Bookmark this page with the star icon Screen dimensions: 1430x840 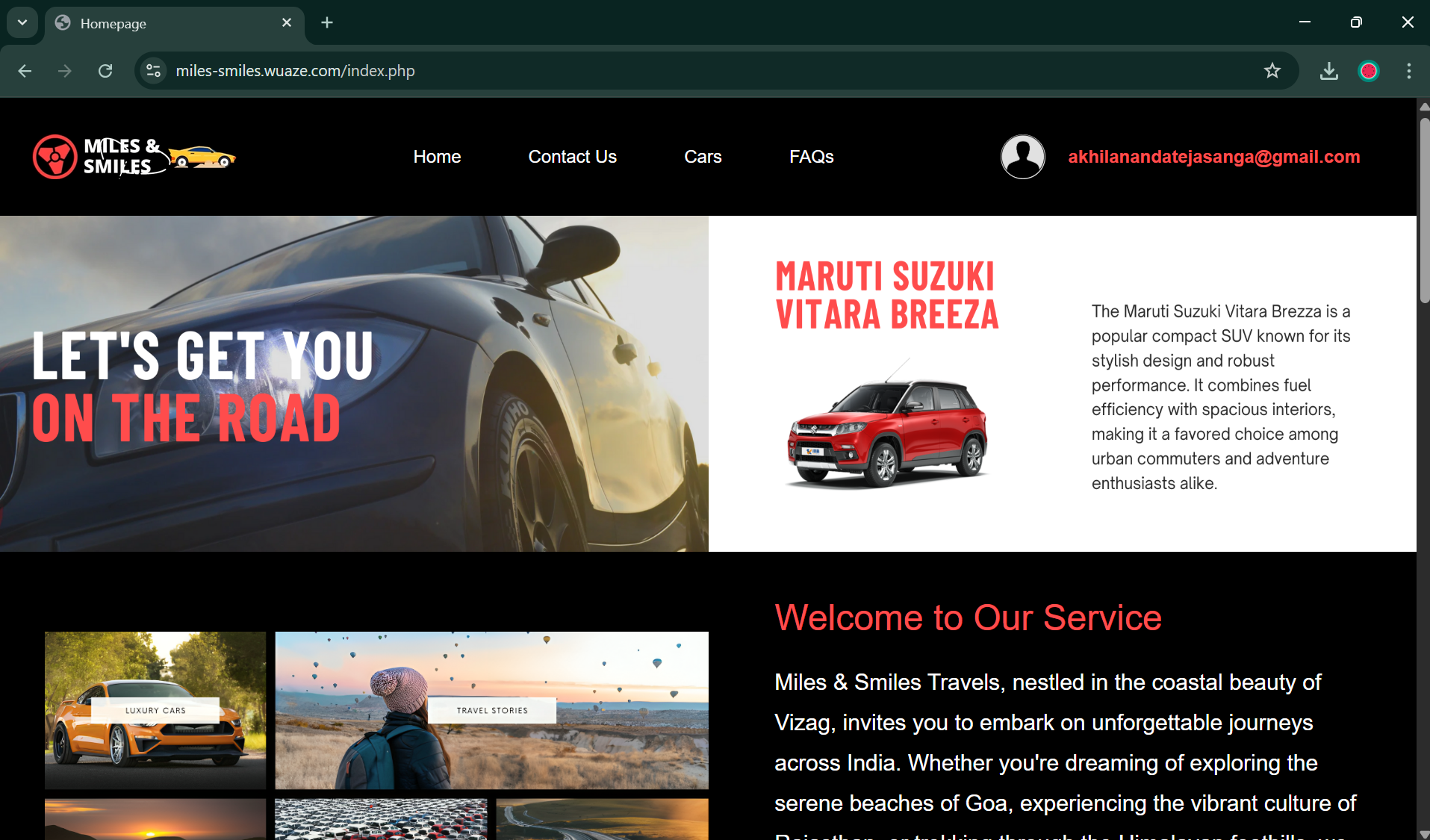[x=1272, y=71]
